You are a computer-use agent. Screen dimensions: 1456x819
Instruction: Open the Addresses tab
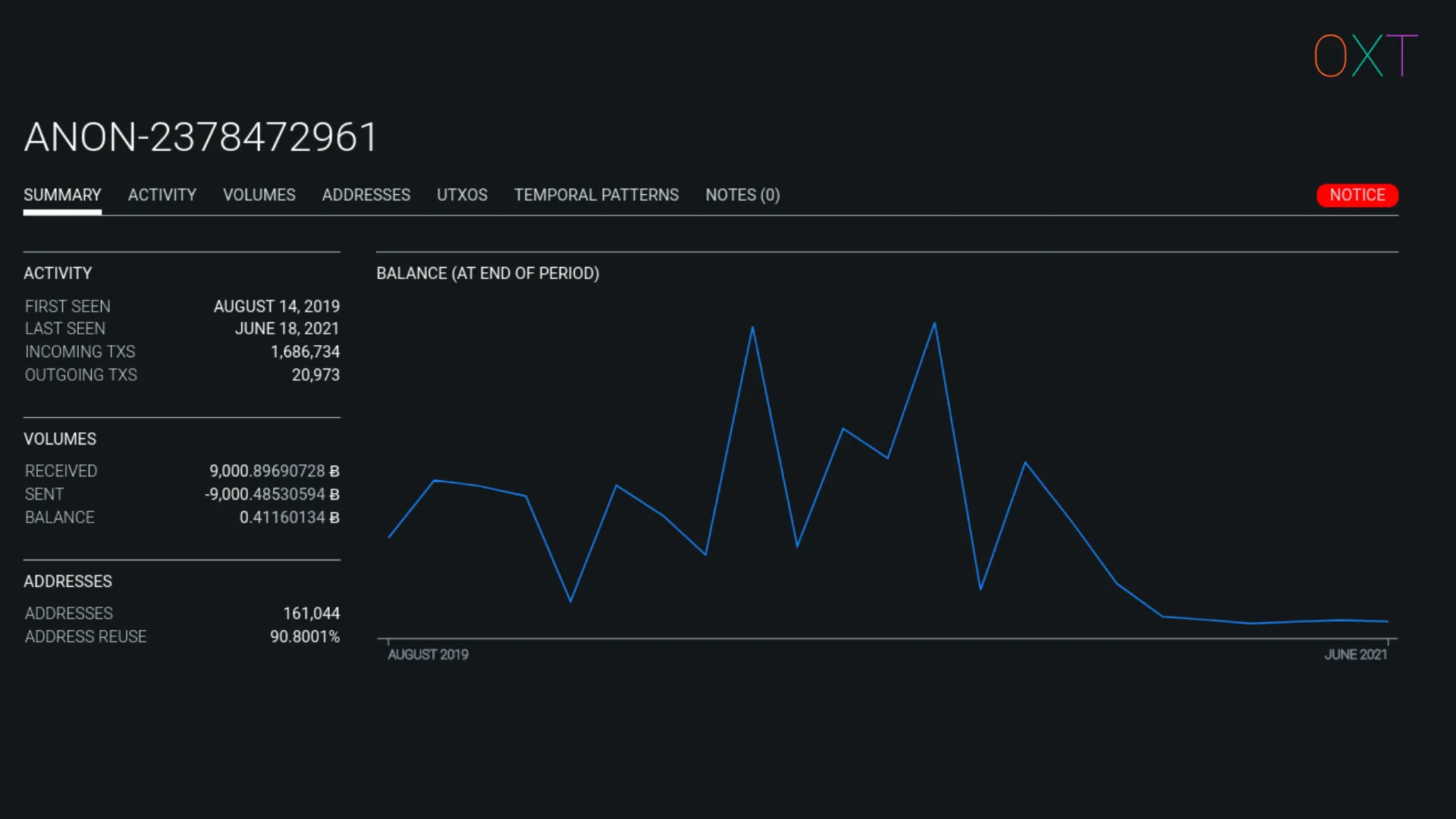[366, 195]
